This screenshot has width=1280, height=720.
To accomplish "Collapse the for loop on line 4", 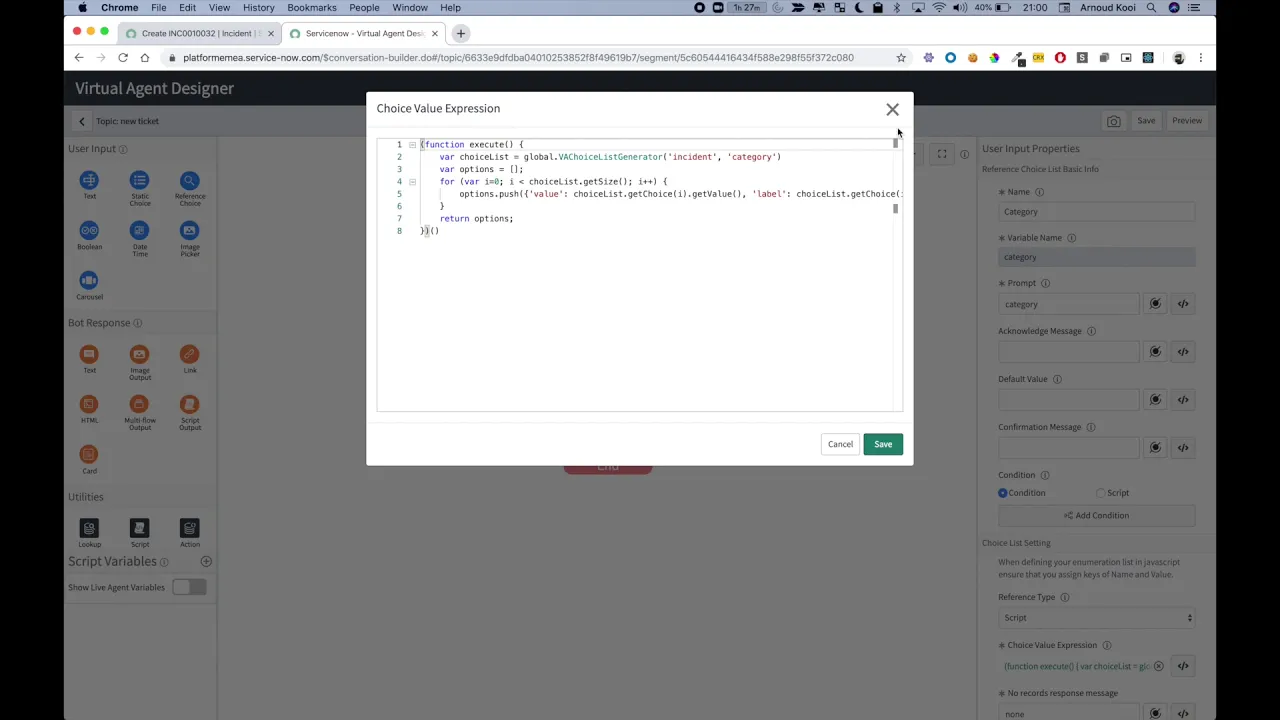I will tap(412, 181).
